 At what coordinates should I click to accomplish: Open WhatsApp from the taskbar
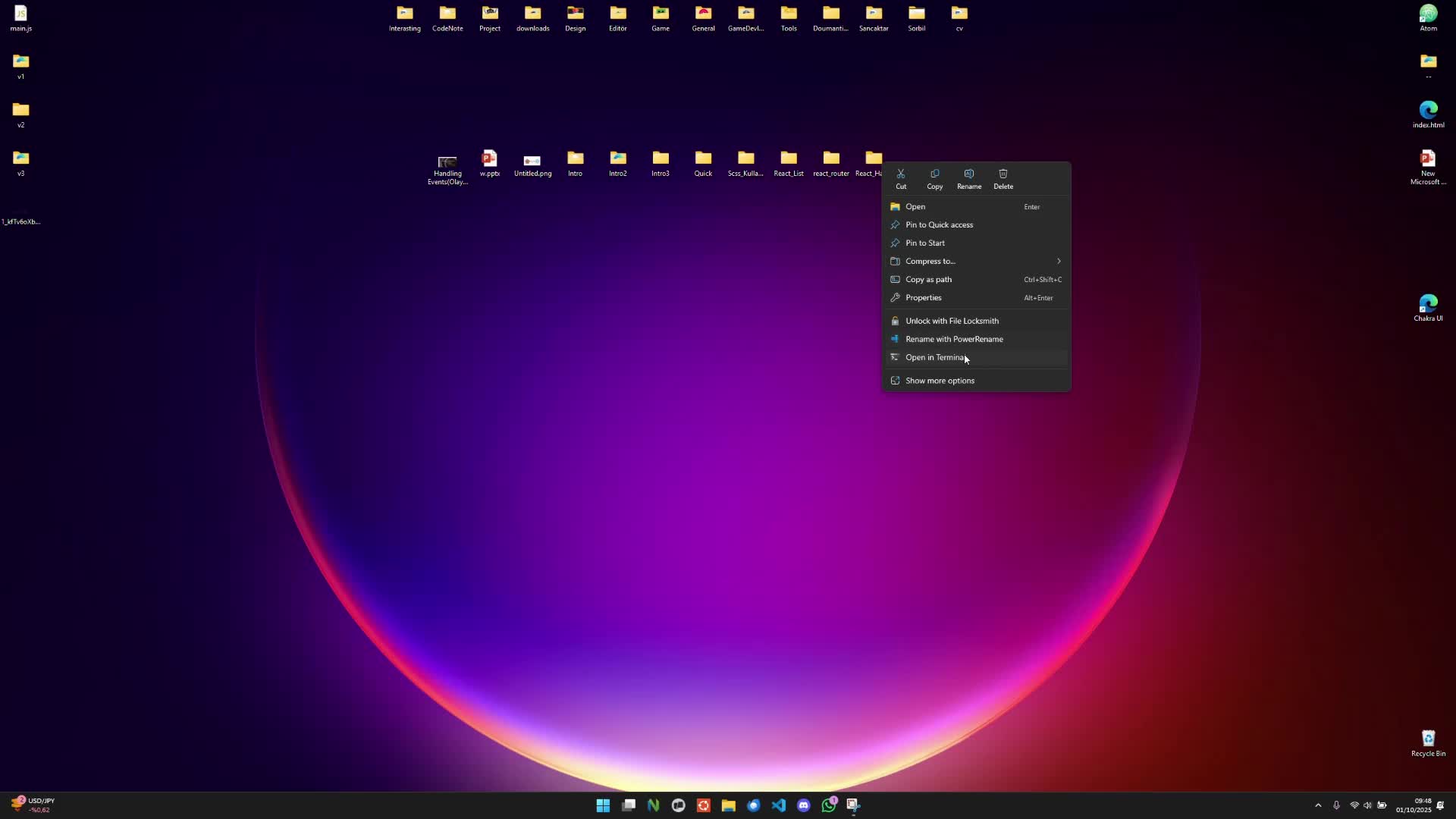[x=829, y=805]
